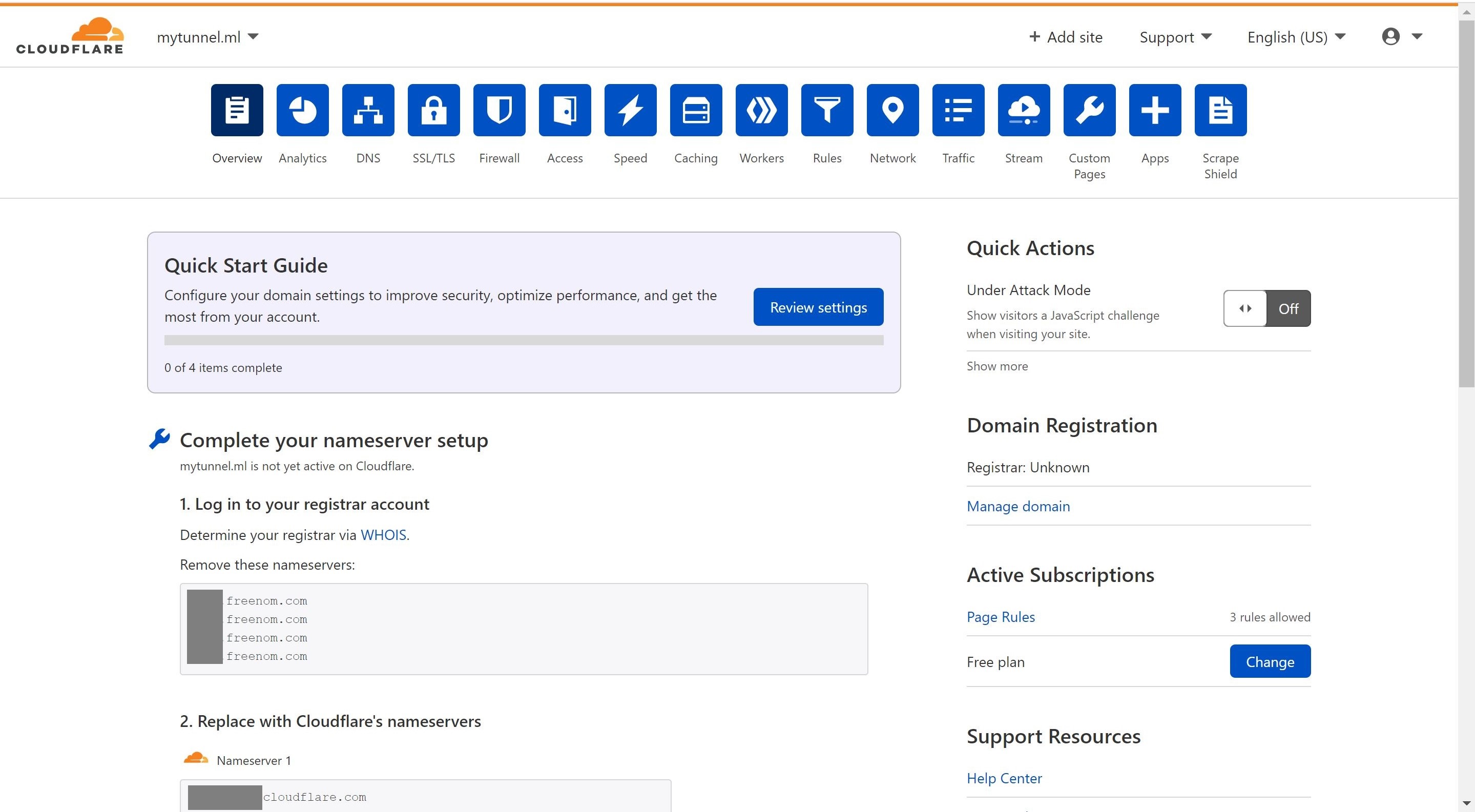Open the SSL/TLS padlock icon
1475x812 pixels.
[433, 110]
